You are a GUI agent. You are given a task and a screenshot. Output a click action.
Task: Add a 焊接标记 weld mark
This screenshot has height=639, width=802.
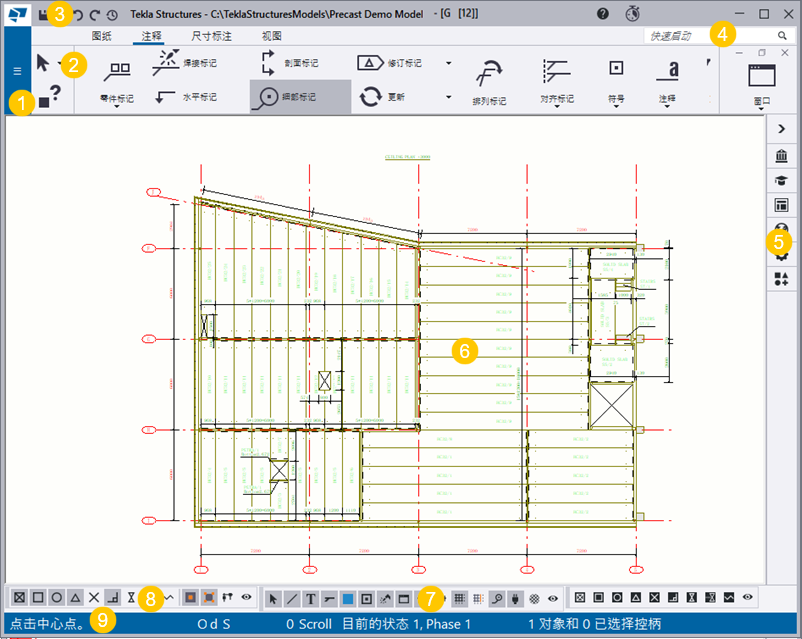(x=184, y=63)
